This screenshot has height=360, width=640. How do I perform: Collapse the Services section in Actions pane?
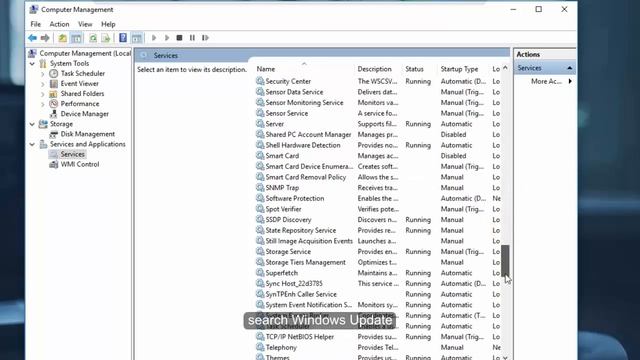(x=569, y=68)
